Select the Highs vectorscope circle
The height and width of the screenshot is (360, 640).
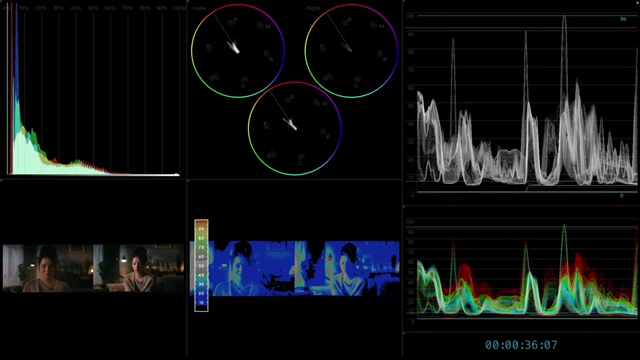tap(351, 51)
